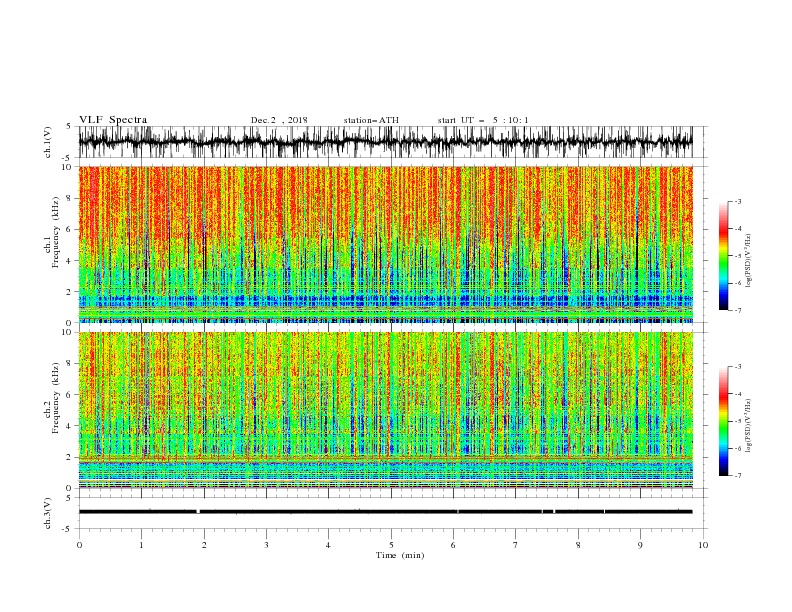Screen dimensions: 792x612
Task: Click the "start UT = 5 :10: 1" text
Action: [483, 120]
